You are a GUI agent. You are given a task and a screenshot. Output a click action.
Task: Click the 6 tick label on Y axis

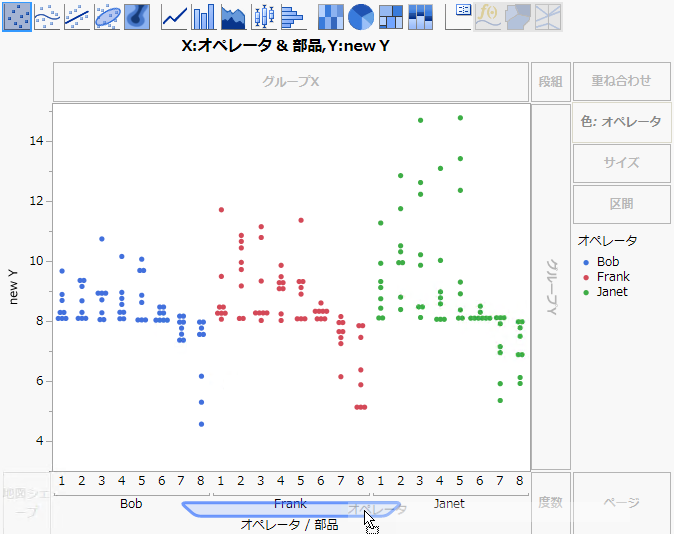click(40, 381)
